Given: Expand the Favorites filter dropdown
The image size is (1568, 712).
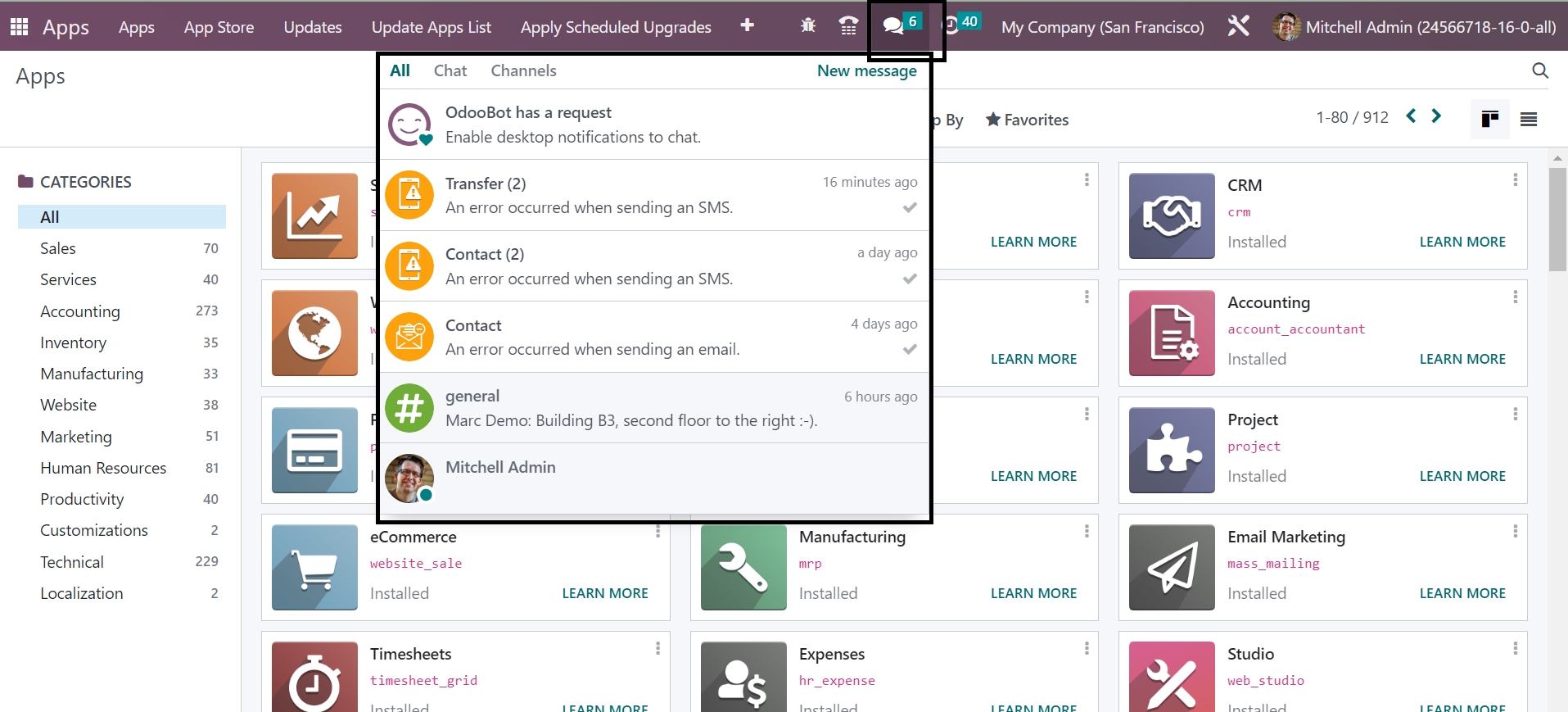Looking at the screenshot, I should coord(1028,120).
